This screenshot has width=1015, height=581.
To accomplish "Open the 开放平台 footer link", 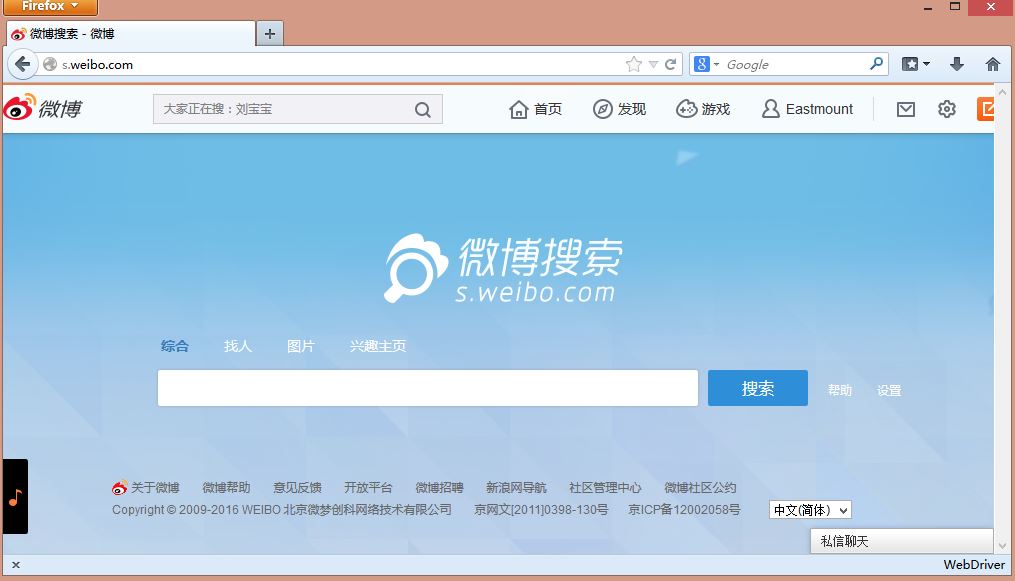I will [x=368, y=487].
